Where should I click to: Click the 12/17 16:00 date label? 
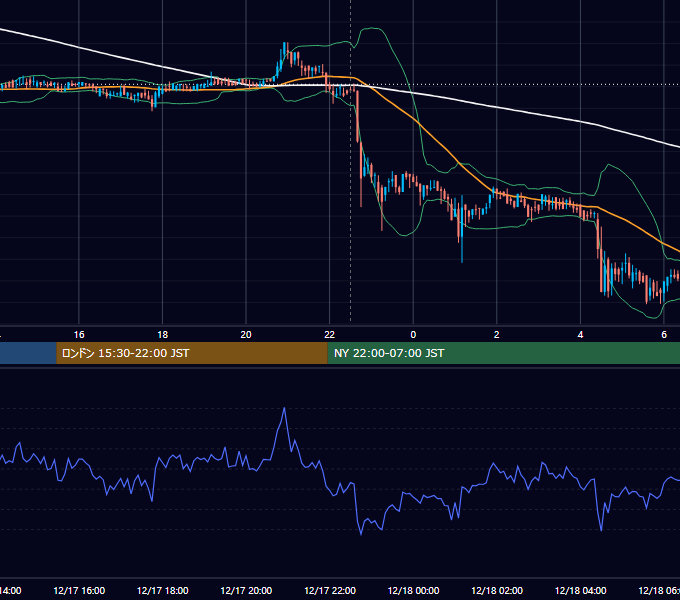click(x=79, y=591)
